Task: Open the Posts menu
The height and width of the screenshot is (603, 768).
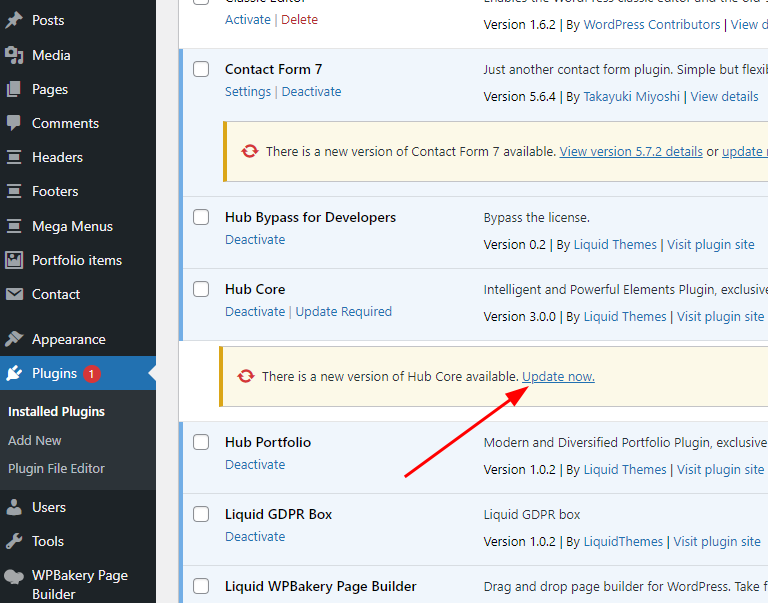Action: pos(48,20)
